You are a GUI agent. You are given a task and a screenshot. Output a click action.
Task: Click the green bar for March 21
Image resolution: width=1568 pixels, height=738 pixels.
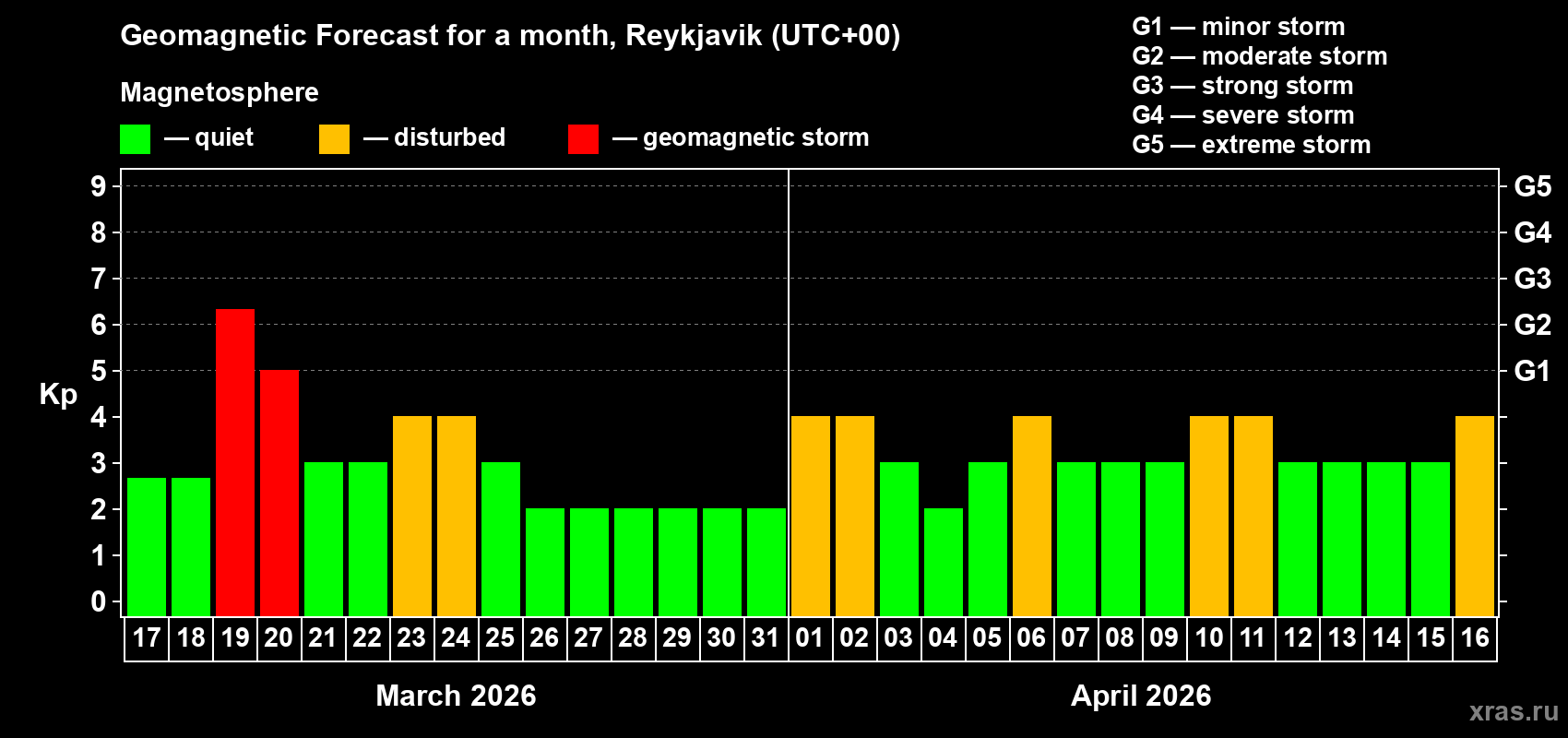[x=324, y=539]
